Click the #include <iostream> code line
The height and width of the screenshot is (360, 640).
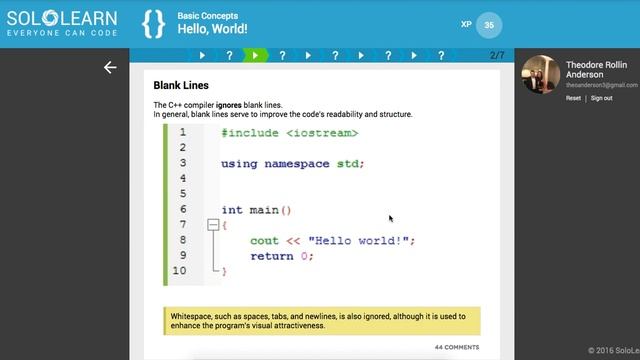[290, 133]
